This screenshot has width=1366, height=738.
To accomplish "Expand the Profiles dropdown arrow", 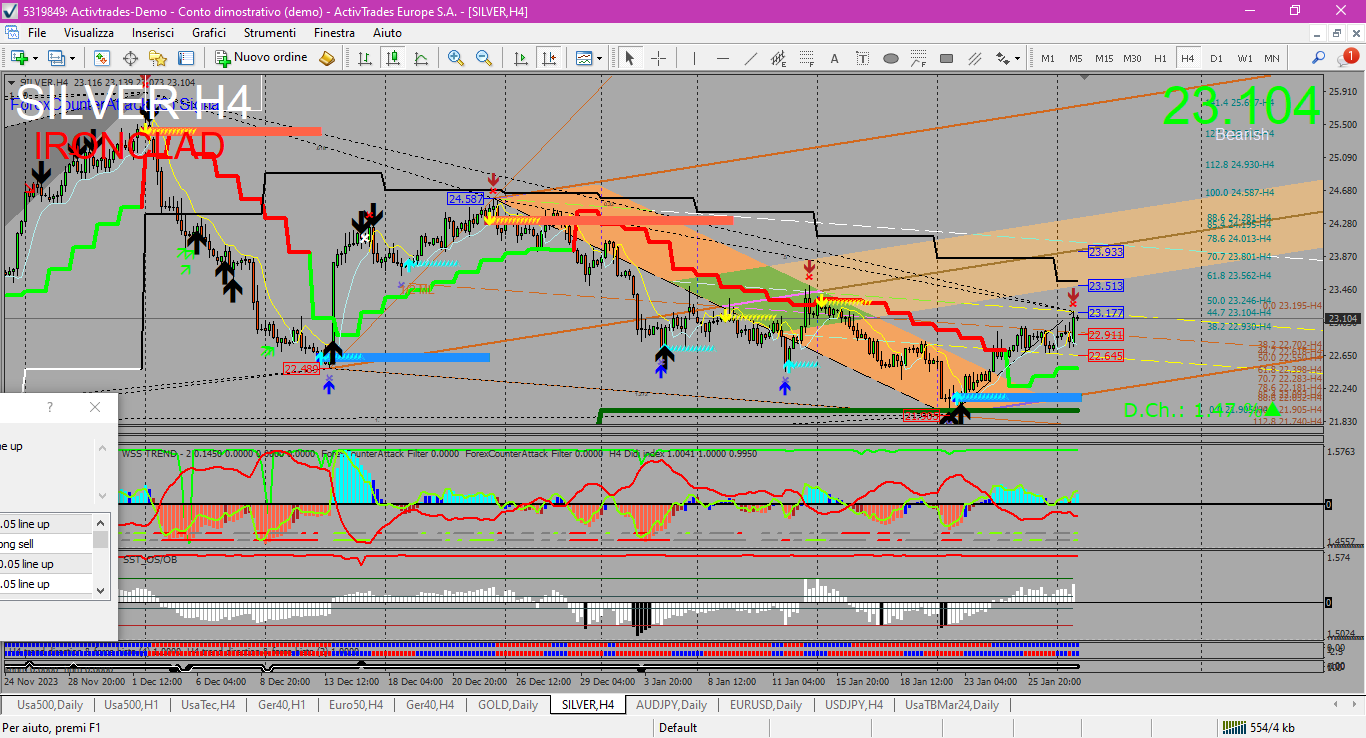I will [72, 58].
